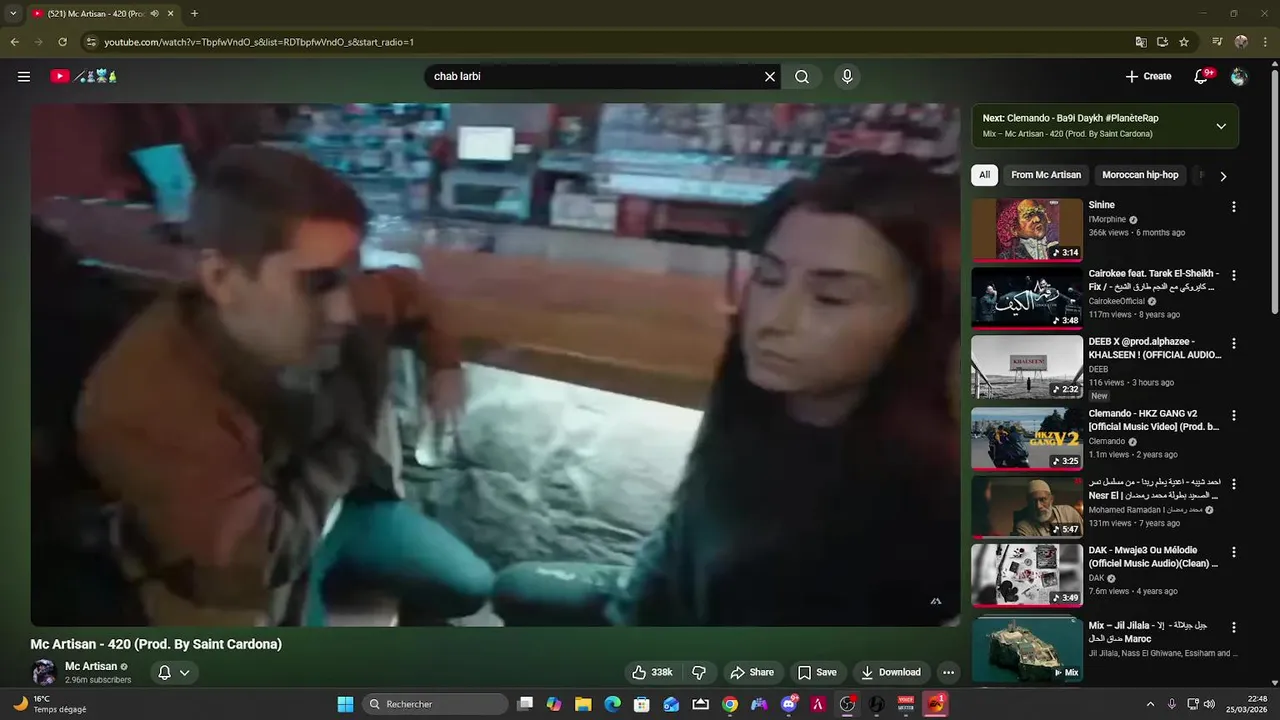Expand the Next up mix playlist
Image resolution: width=1280 pixels, height=720 pixels.
(1221, 126)
